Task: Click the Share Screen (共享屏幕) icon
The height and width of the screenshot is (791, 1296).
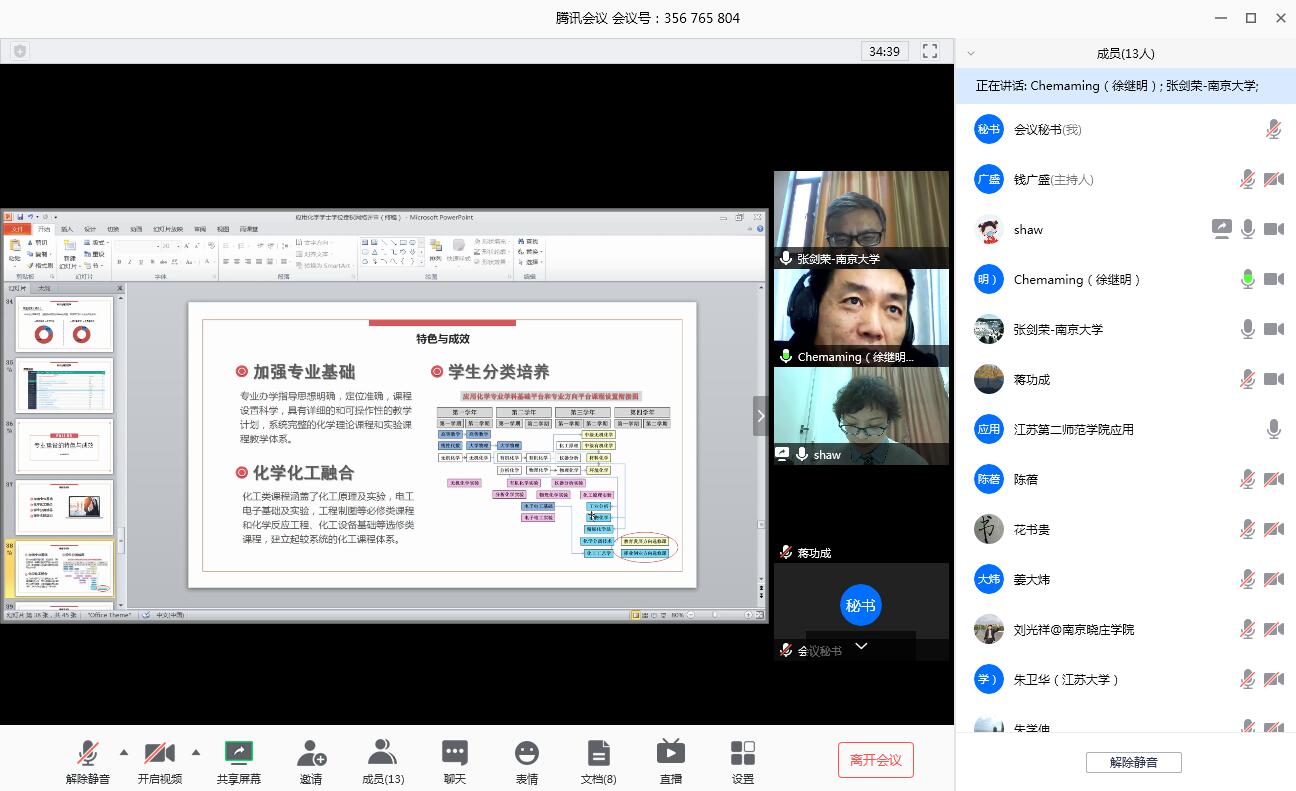Action: click(238, 753)
